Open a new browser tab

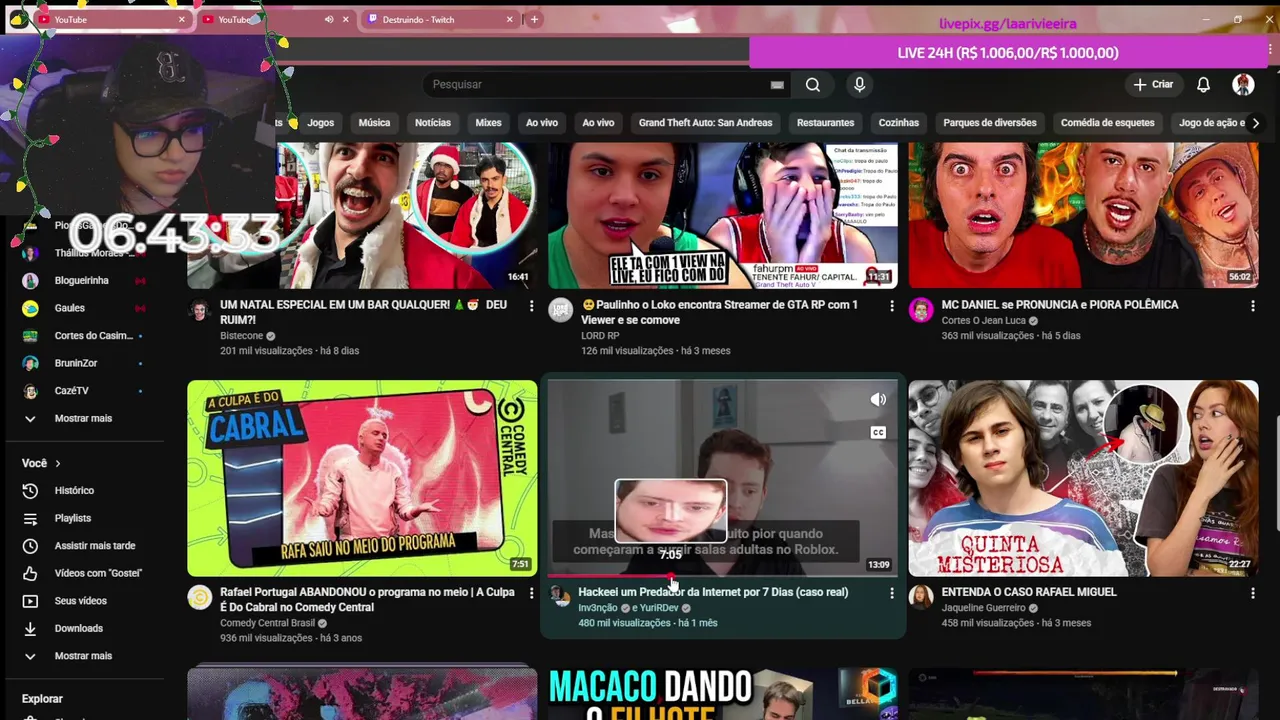(534, 19)
